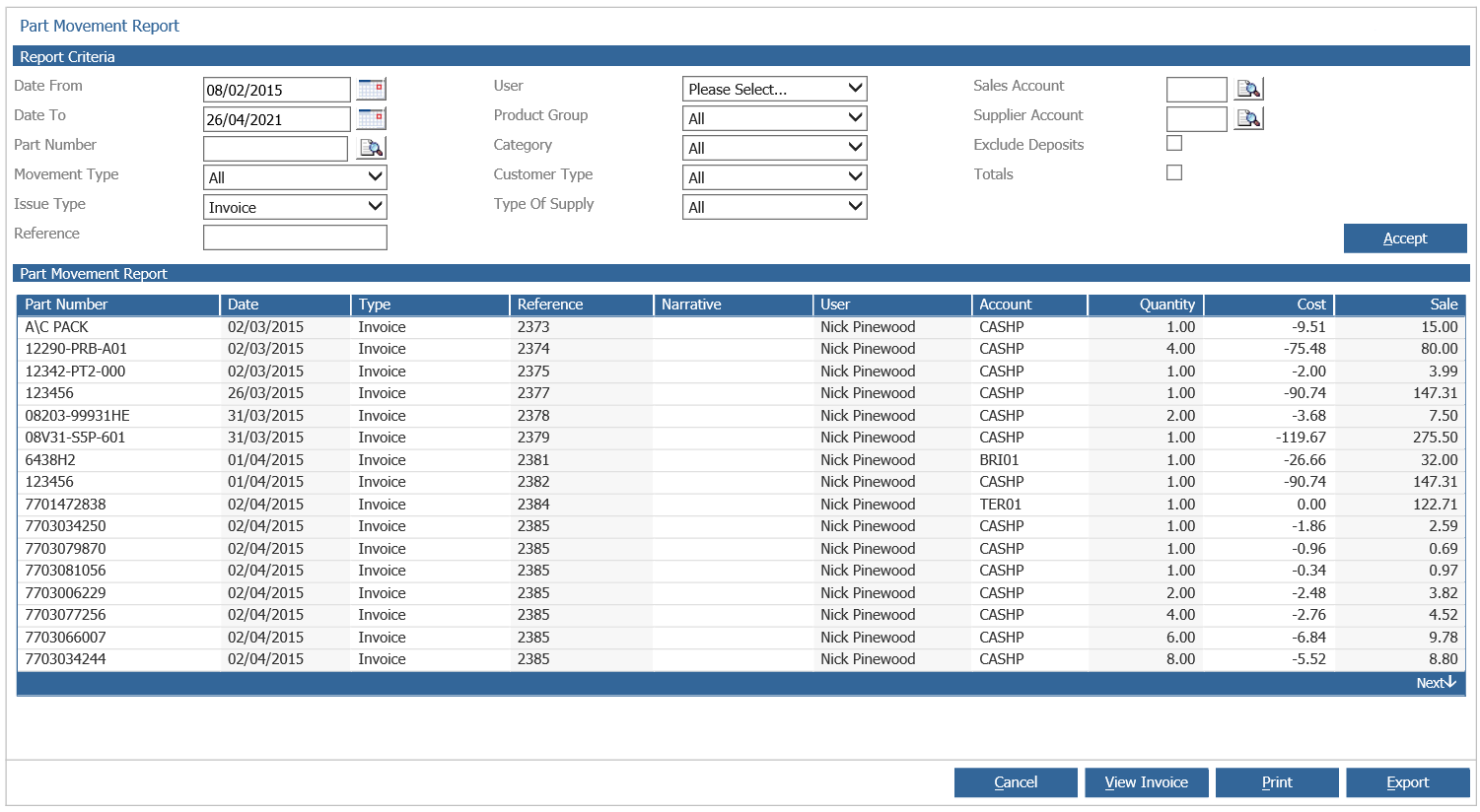Click the Cancel button
Image resolution: width=1480 pixels, height=812 pixels.
[1016, 782]
